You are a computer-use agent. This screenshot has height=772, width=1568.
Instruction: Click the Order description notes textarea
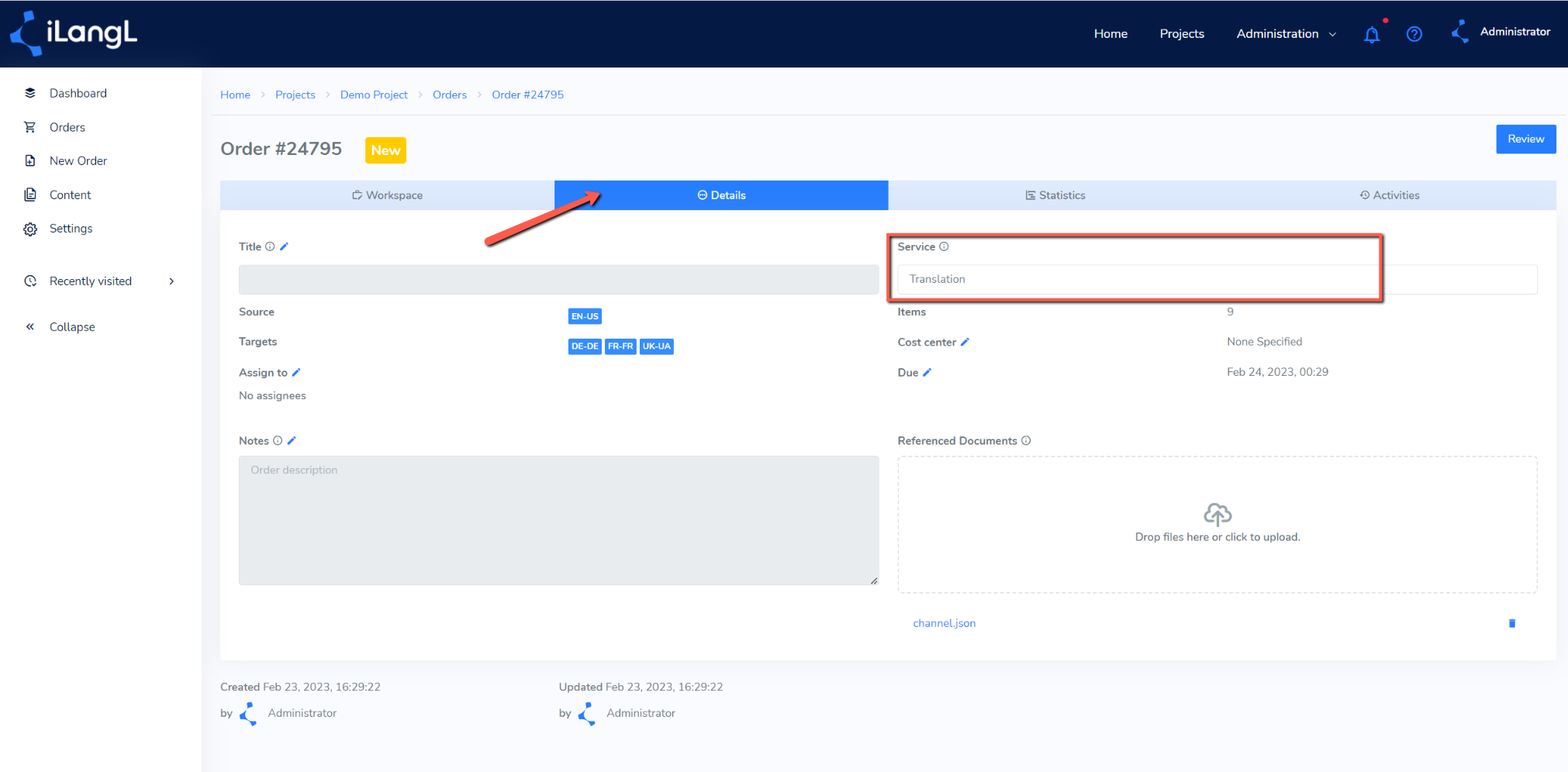pyautogui.click(x=558, y=520)
